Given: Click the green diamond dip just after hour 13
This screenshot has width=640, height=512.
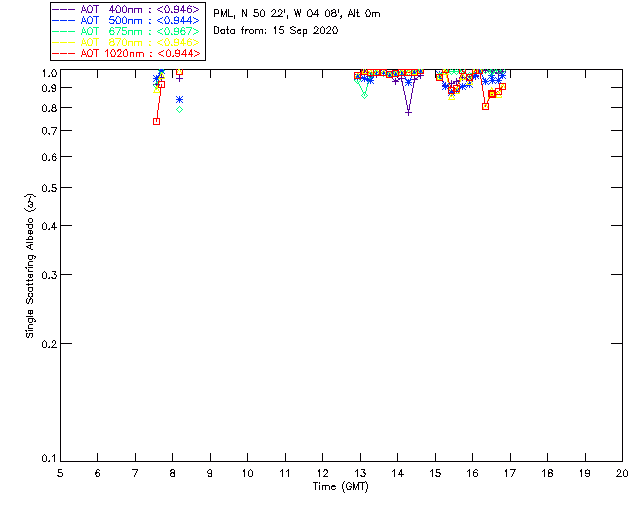Looking at the screenshot, I should click(364, 96).
